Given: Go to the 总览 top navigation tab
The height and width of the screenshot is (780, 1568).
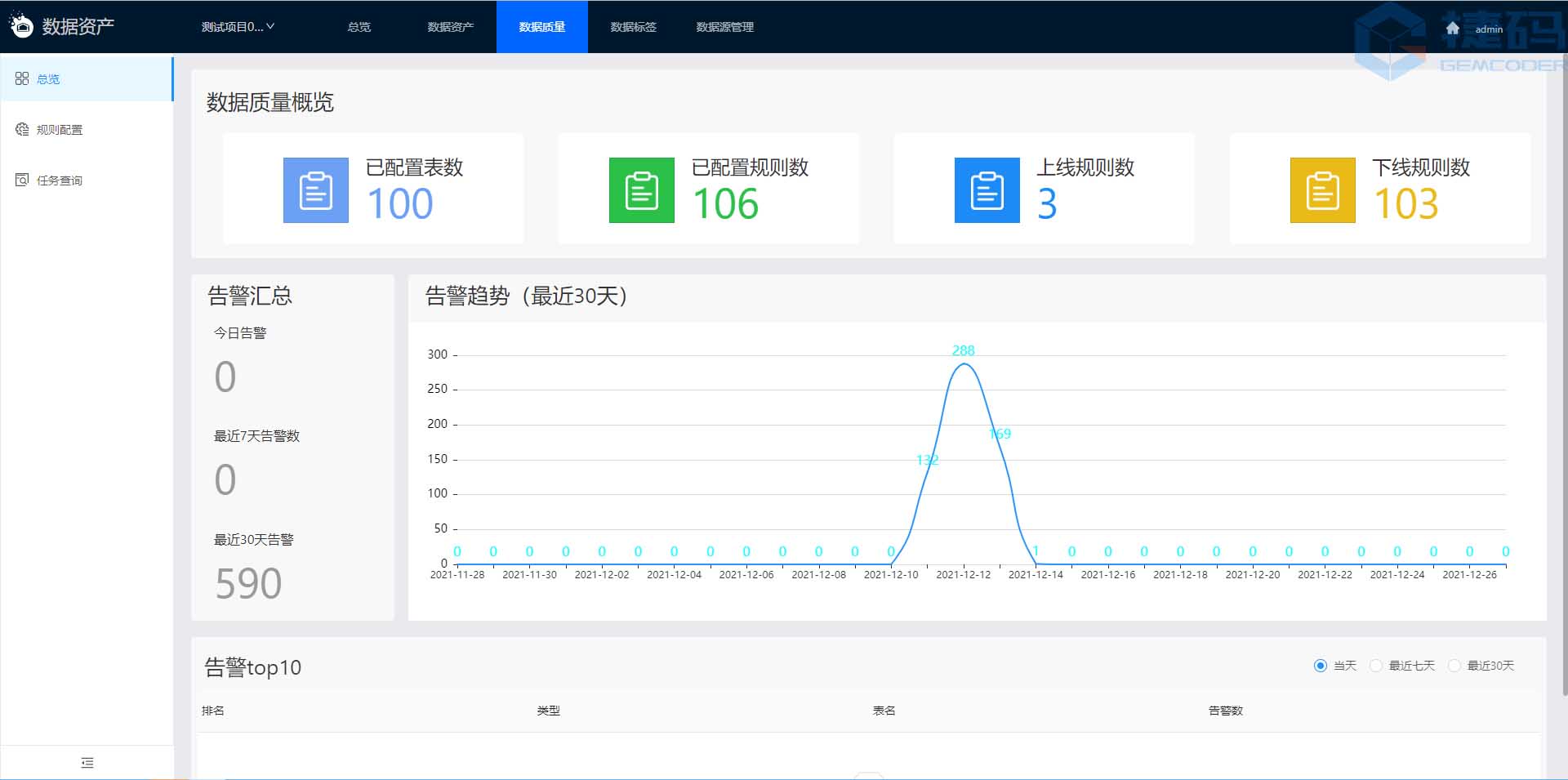Looking at the screenshot, I should pos(359,27).
